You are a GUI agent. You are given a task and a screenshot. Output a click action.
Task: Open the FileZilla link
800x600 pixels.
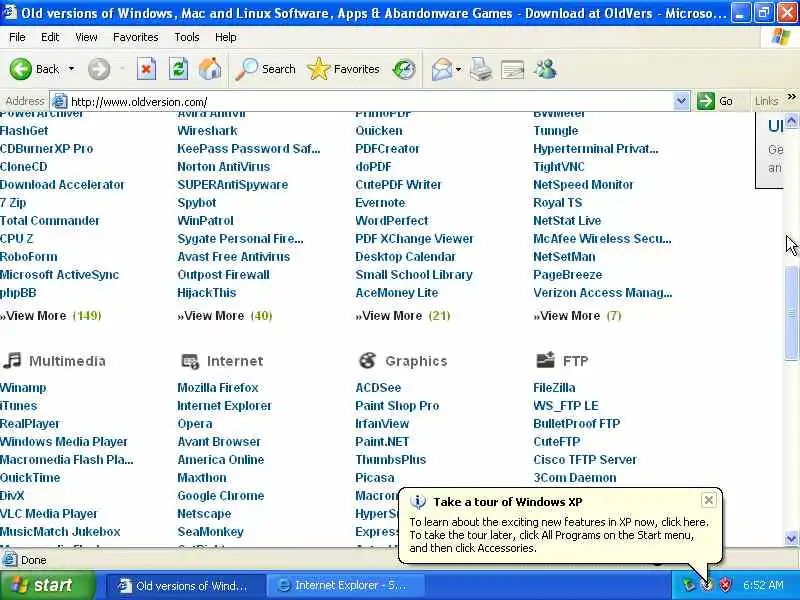point(554,388)
